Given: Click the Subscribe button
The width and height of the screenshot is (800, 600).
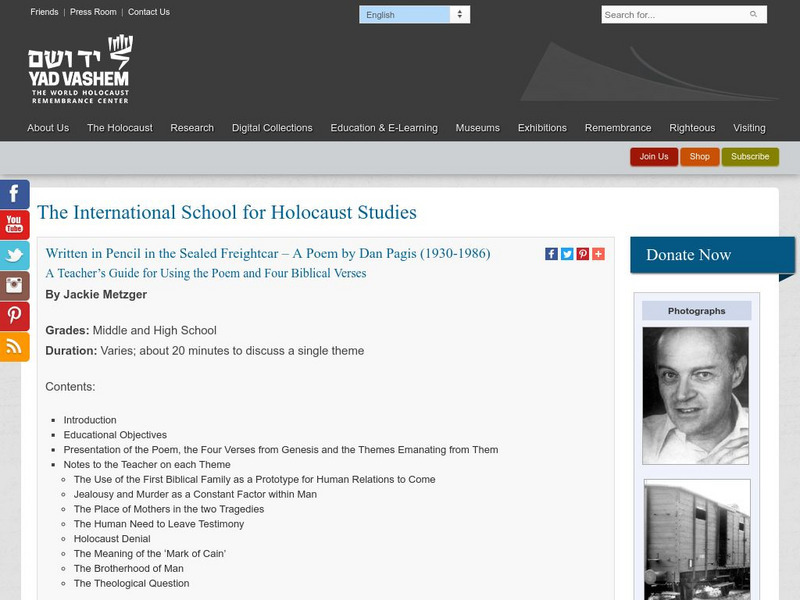Looking at the screenshot, I should [x=750, y=157].
